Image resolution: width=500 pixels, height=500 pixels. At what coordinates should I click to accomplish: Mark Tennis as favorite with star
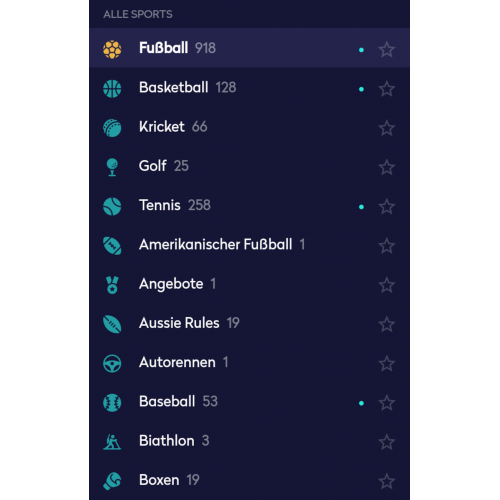tap(387, 207)
